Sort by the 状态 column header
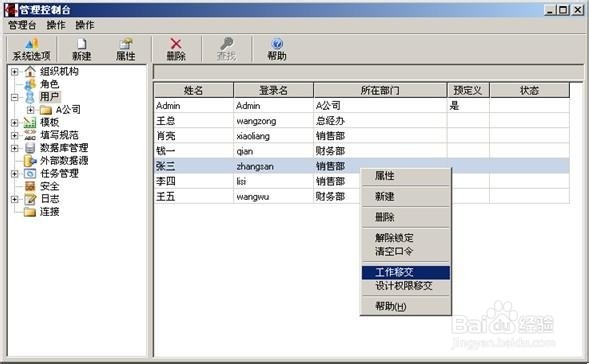The height and width of the screenshot is (364, 589). pos(530,91)
